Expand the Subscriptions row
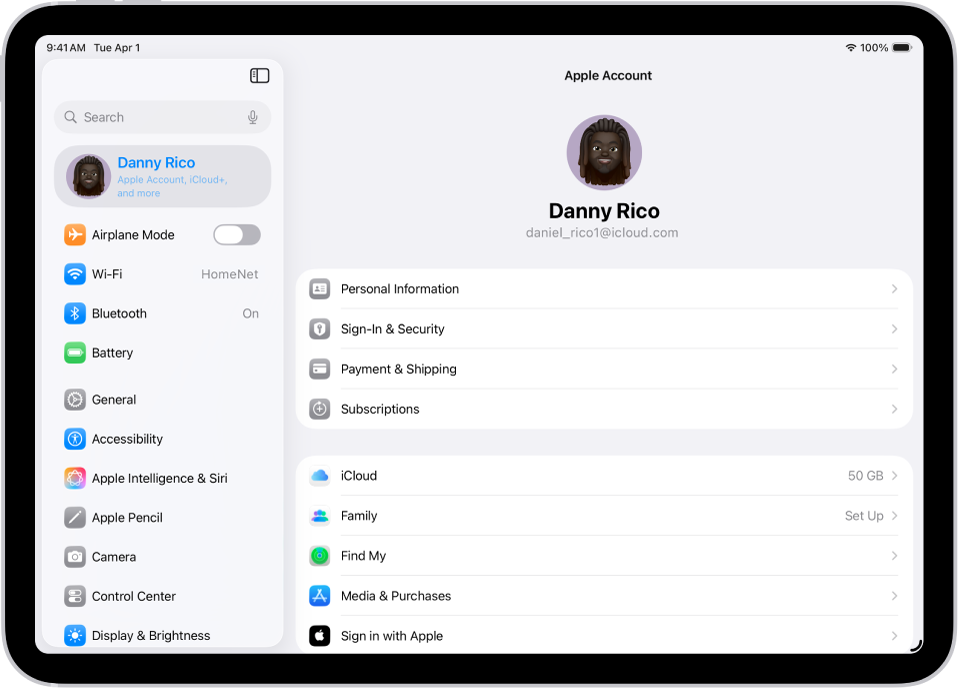Screen dimensions: 960x690 893,409
